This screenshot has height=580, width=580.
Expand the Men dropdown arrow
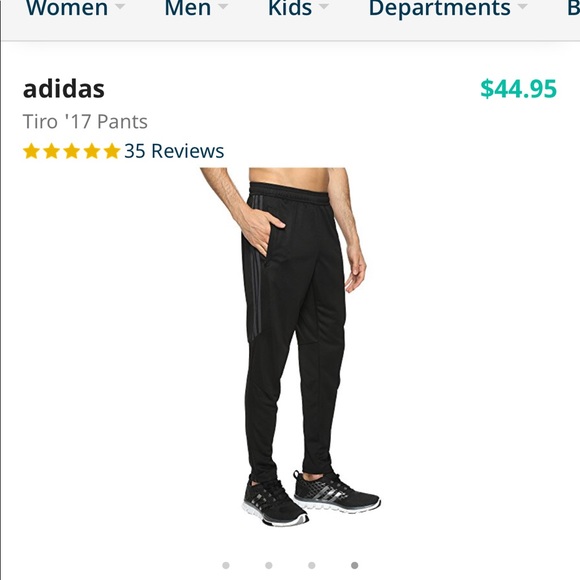point(223,6)
